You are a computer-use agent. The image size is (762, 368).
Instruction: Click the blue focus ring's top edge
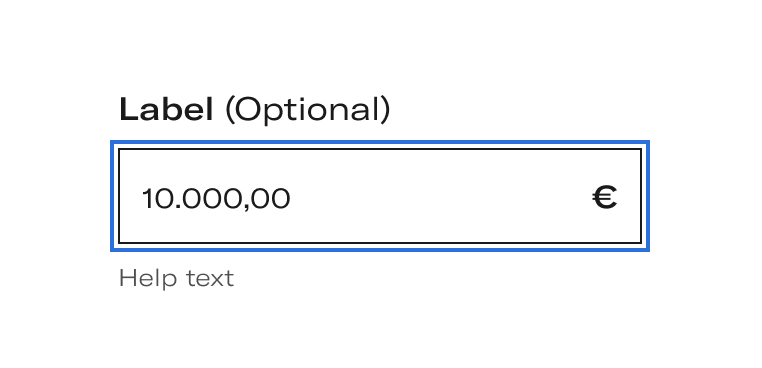click(380, 142)
